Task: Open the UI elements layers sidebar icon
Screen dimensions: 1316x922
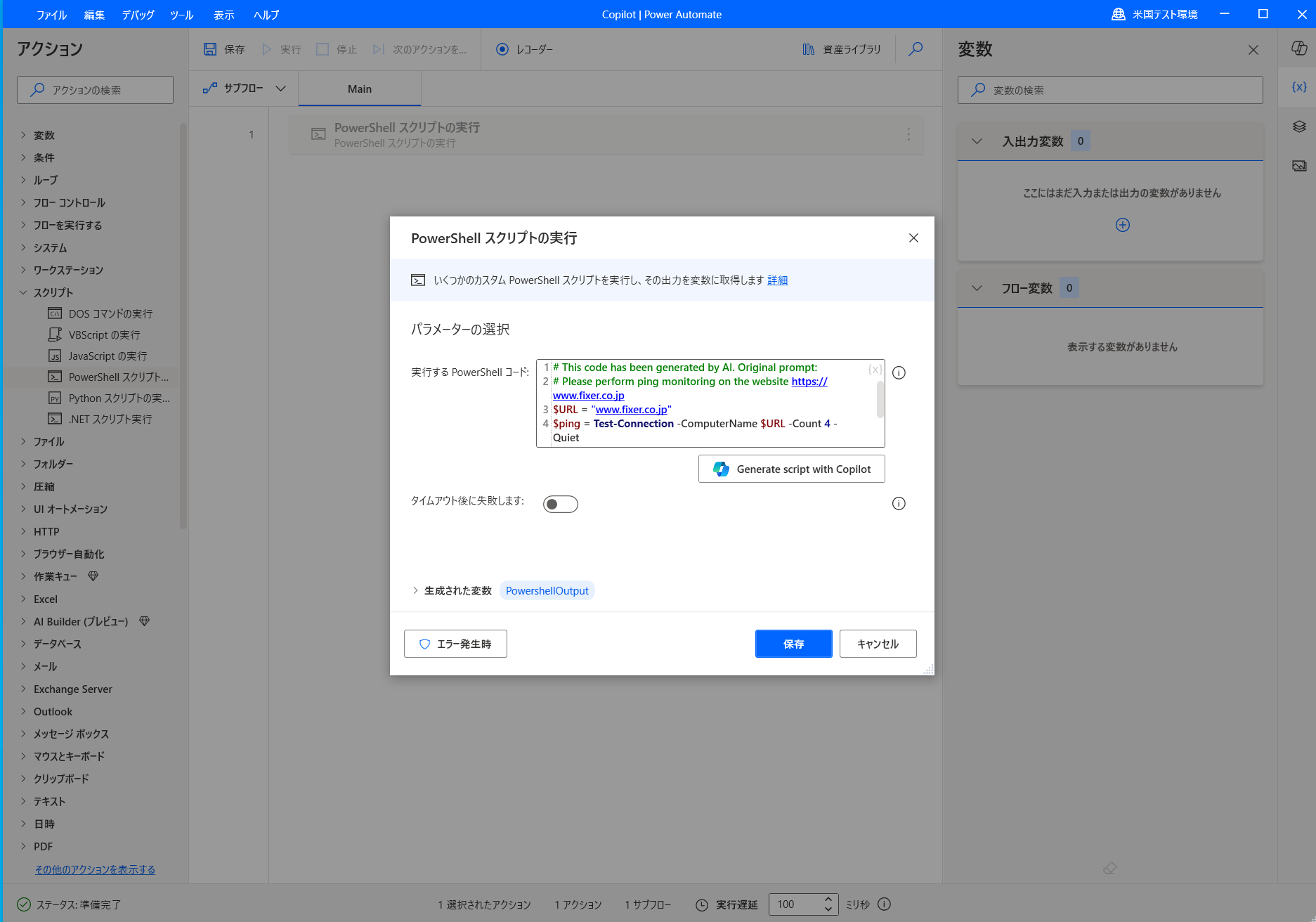Action: (x=1299, y=126)
